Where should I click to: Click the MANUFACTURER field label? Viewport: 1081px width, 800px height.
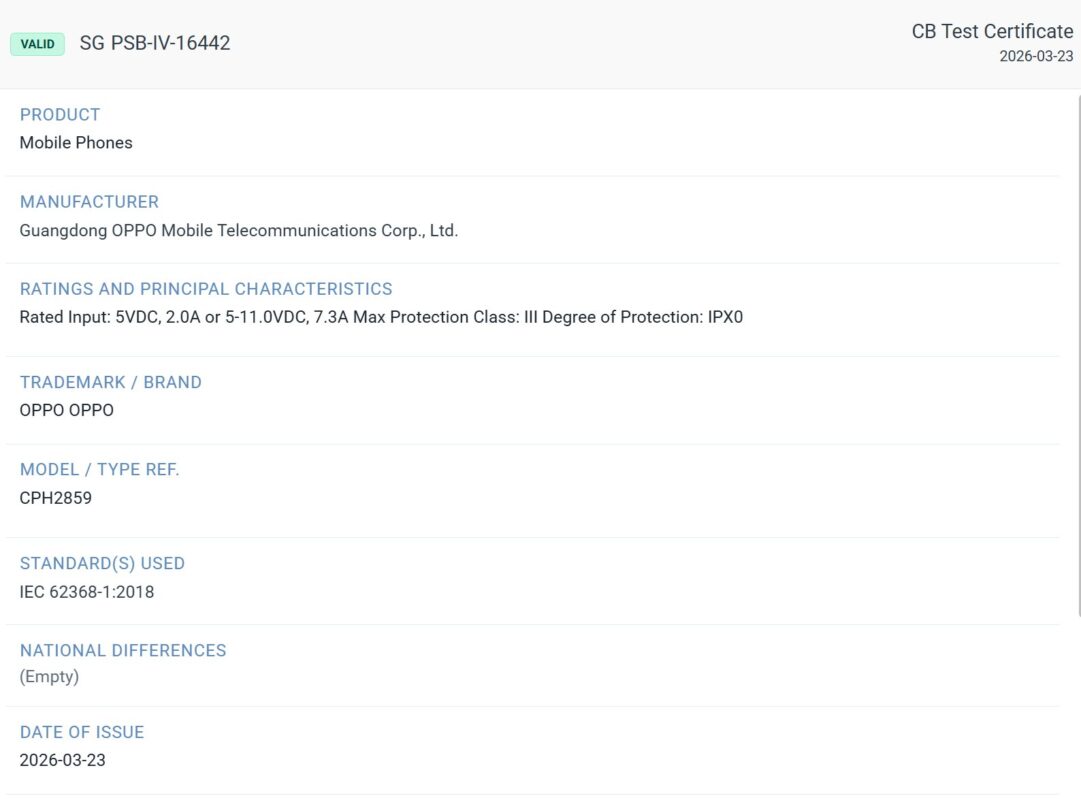click(90, 201)
